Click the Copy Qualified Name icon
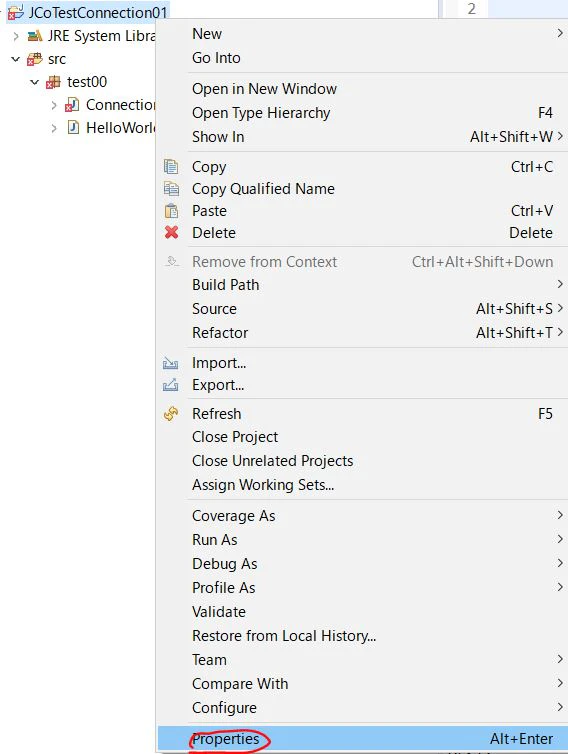The width and height of the screenshot is (568, 754). (x=171, y=188)
